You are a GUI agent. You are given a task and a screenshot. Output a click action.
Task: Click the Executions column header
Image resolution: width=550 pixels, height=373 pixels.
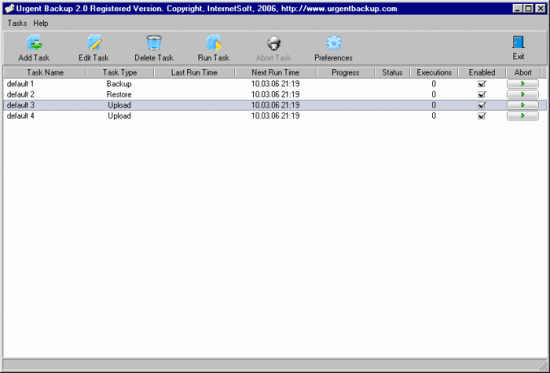click(x=434, y=73)
